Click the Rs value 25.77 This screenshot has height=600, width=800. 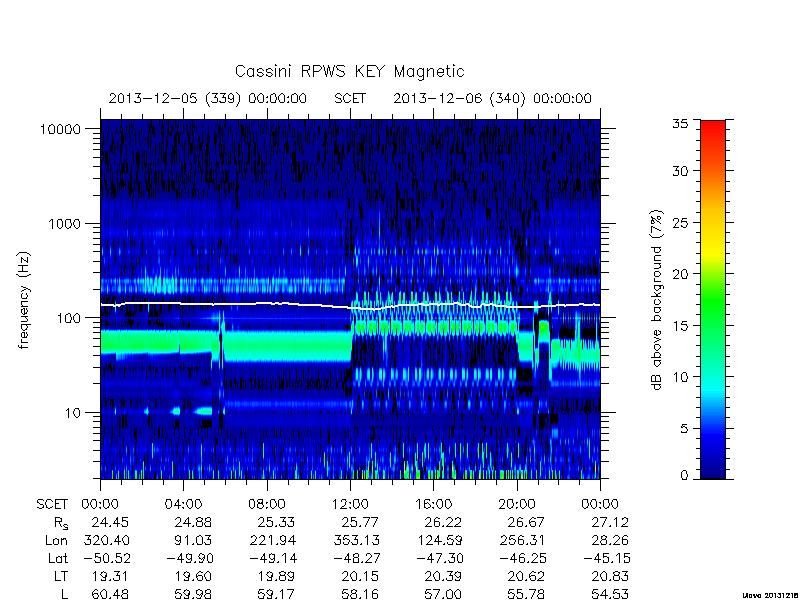[x=360, y=522]
